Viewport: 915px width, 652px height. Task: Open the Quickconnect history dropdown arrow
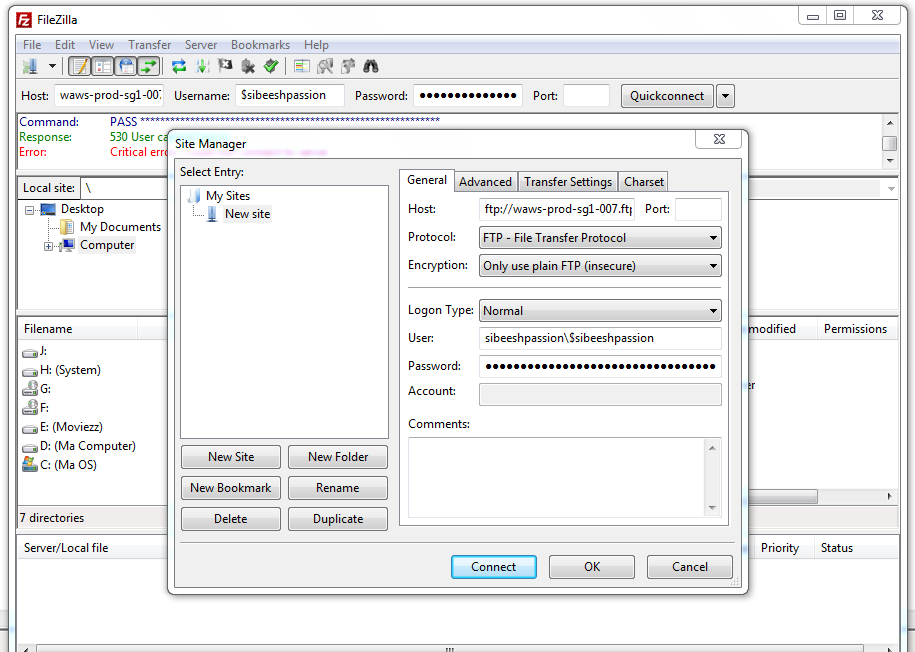(725, 96)
